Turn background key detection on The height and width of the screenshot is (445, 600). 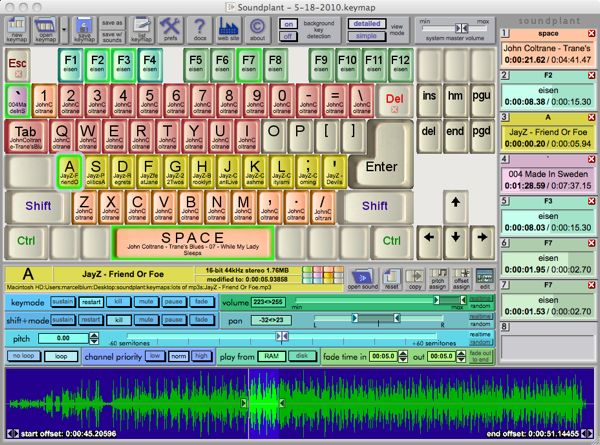point(289,24)
